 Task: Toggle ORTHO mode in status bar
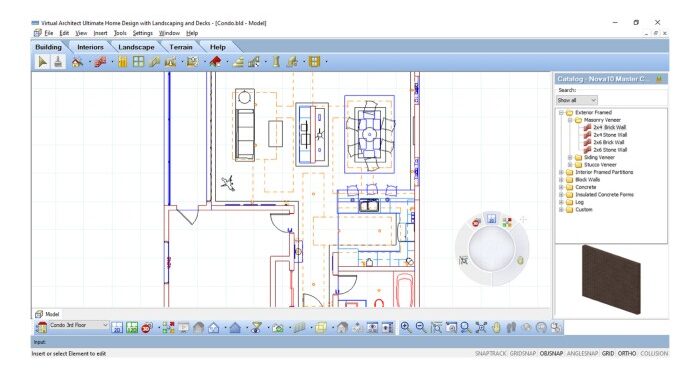[x=627, y=354]
